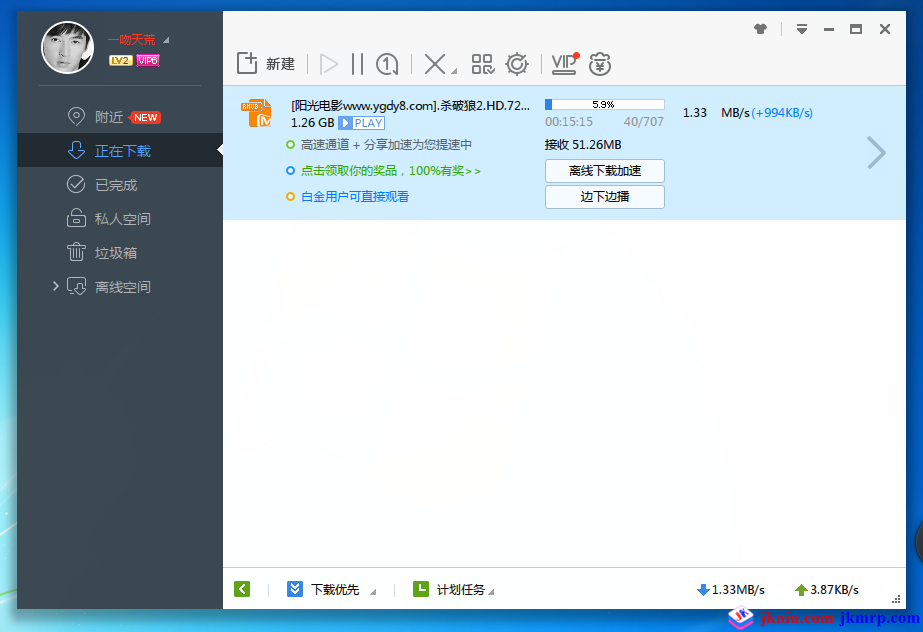This screenshot has width=923, height=632.
Task: Click the 边下边播 button
Action: (604, 197)
